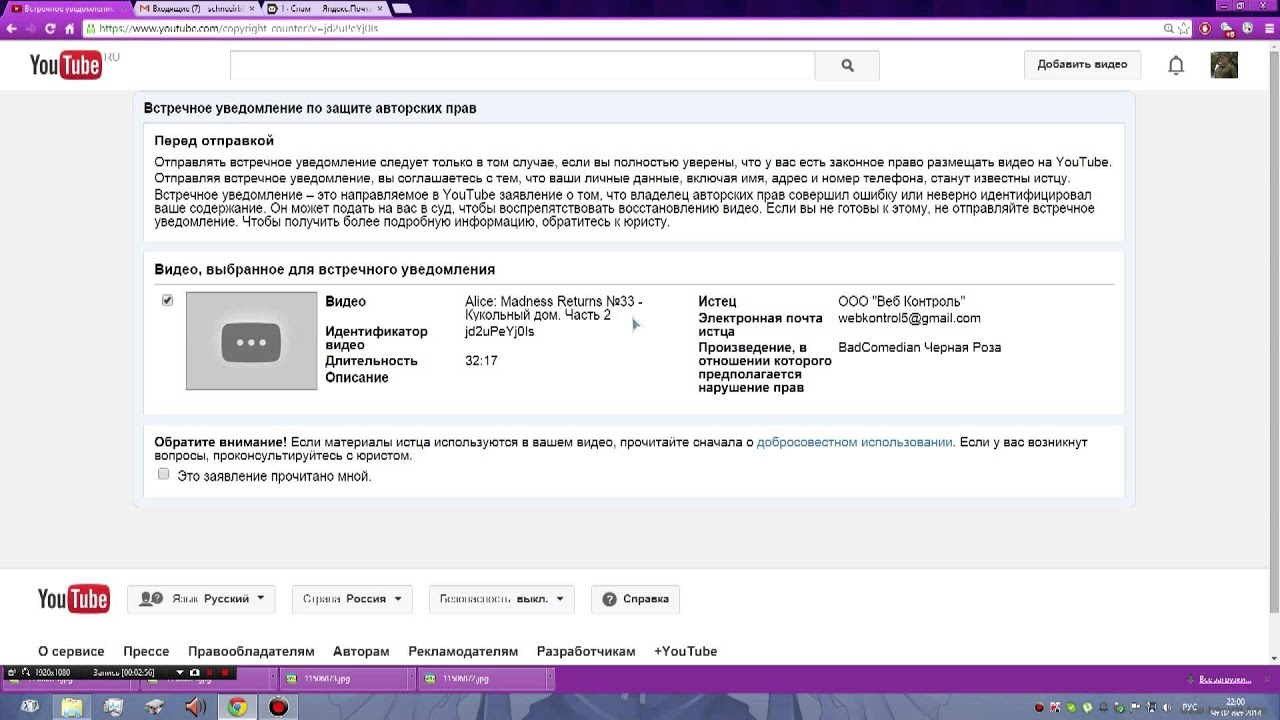
Task: Click 'Добавить видео' button
Action: click(x=1082, y=64)
